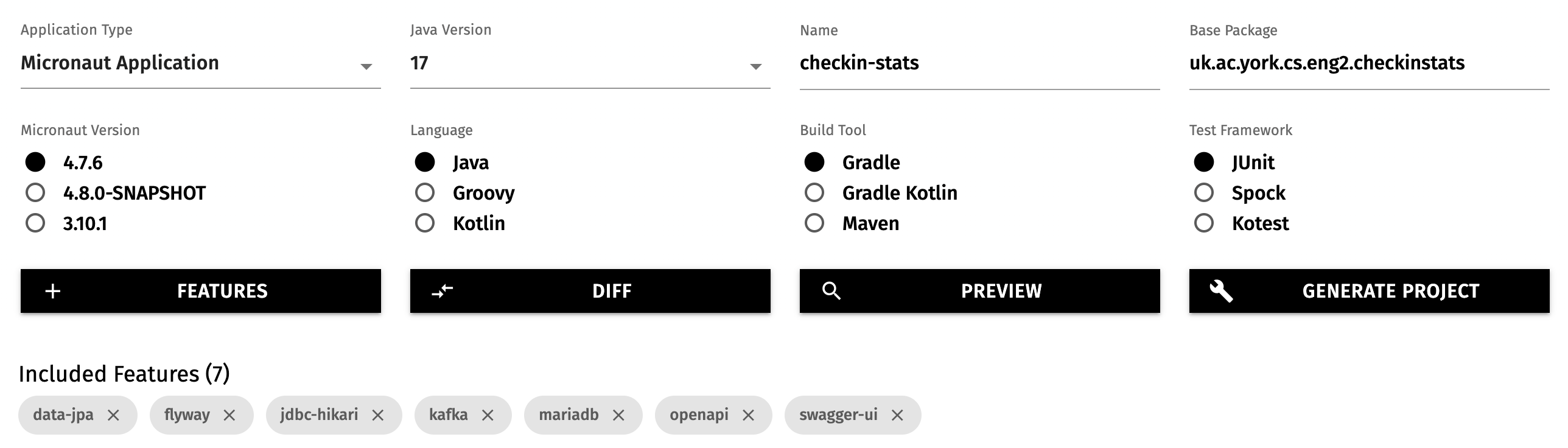1568x448 pixels.
Task: Select Spock as the test framework
Action: [1203, 192]
